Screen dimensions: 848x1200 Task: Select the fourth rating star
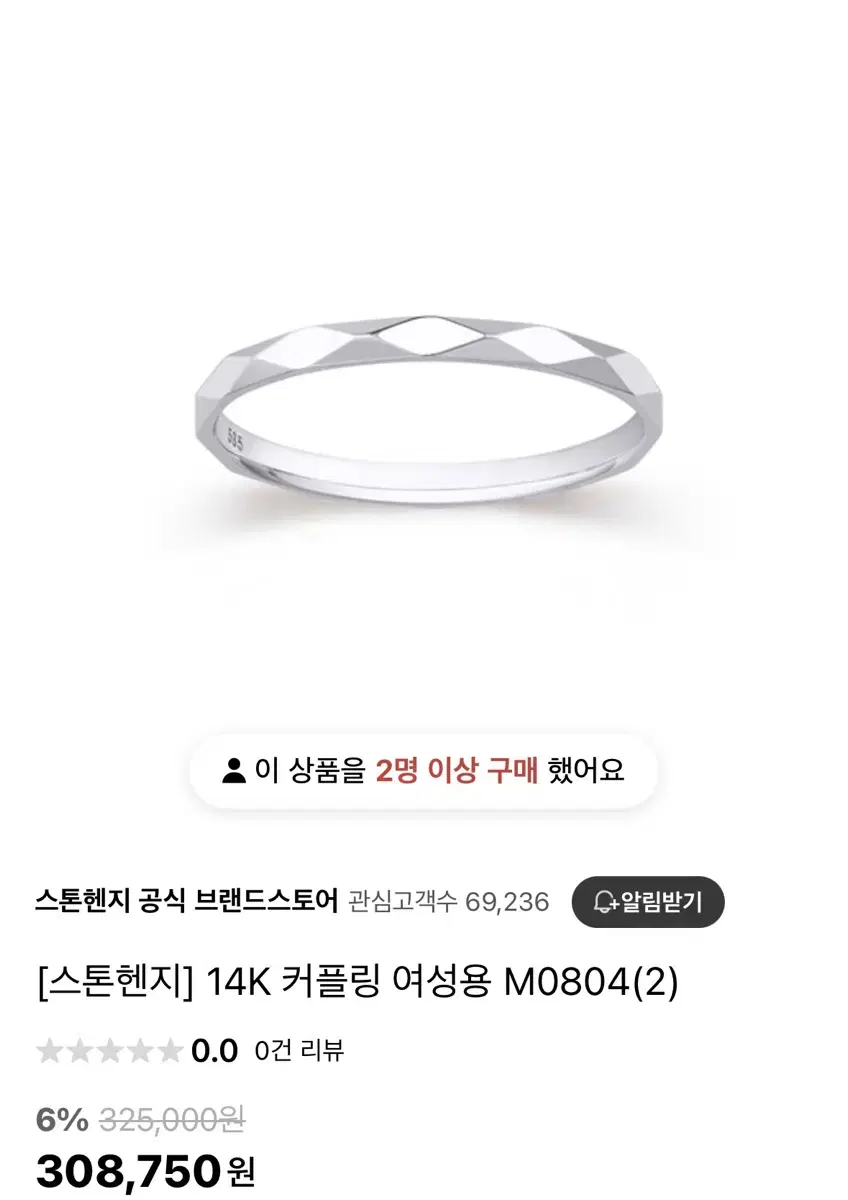pos(140,1050)
